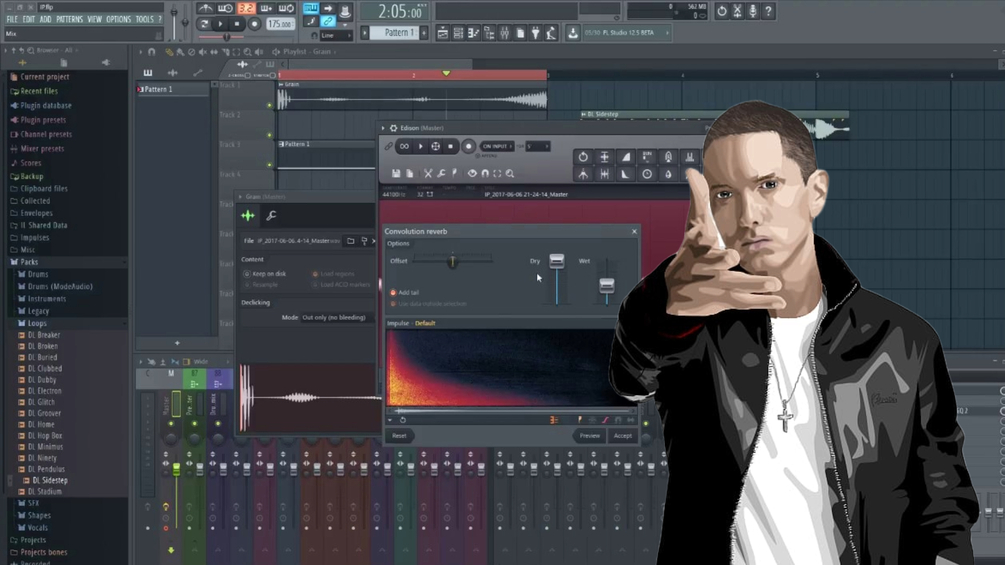
Task: Open Edison ON INPUT record mode dropdown
Action: point(497,147)
